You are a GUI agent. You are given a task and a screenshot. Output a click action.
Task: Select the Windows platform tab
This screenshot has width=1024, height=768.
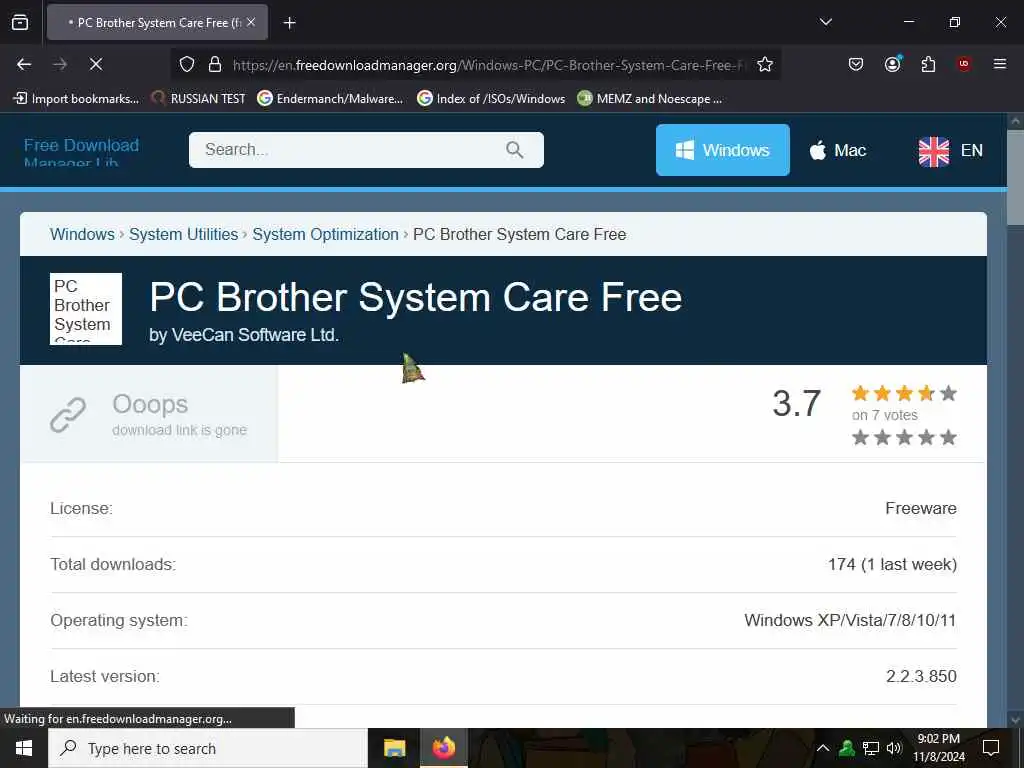[722, 150]
